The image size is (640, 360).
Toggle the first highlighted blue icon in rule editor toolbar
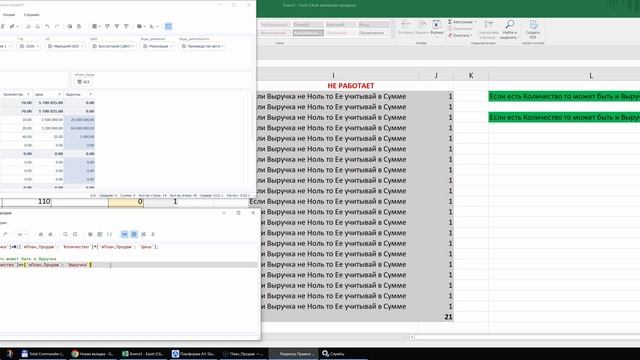124,234
